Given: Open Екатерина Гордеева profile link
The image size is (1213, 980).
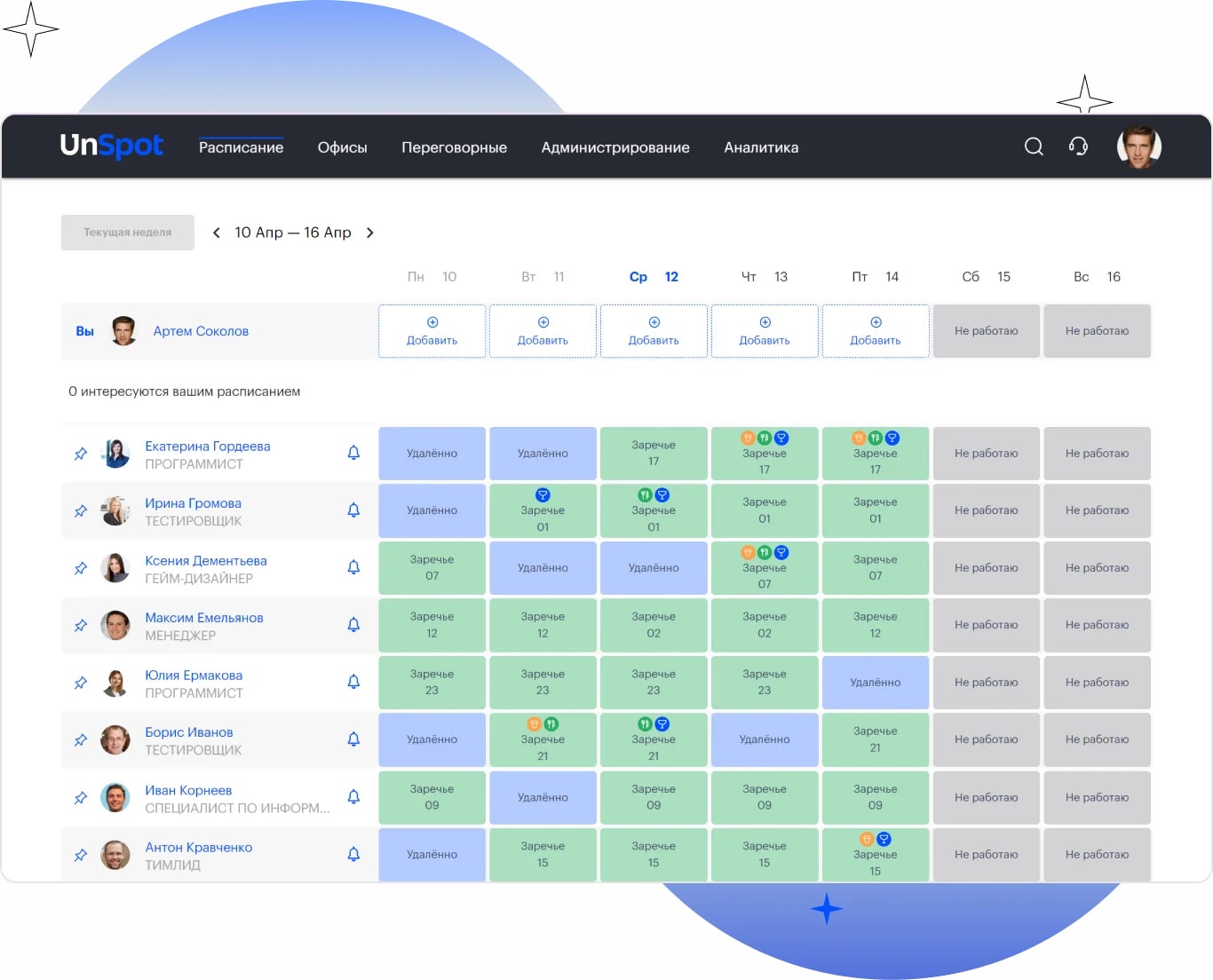Looking at the screenshot, I should 208,447.
